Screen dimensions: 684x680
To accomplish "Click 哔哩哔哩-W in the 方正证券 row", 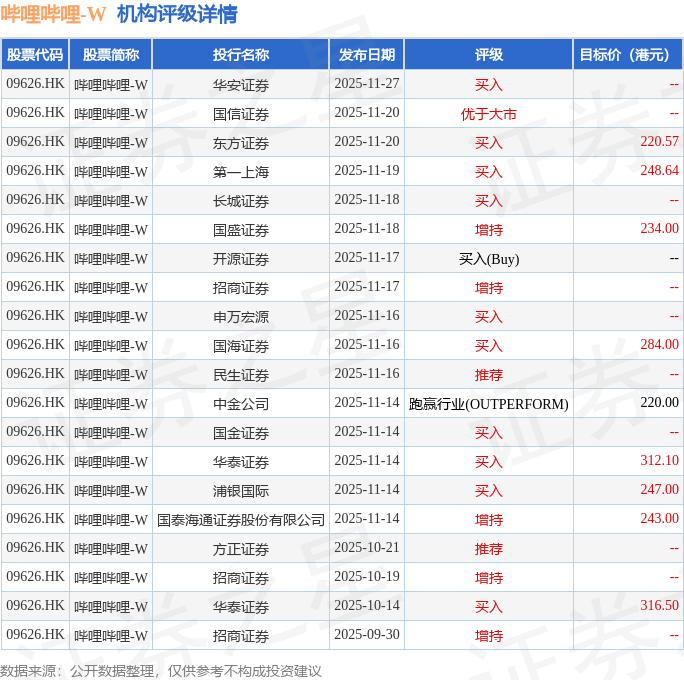I will 111,549.
